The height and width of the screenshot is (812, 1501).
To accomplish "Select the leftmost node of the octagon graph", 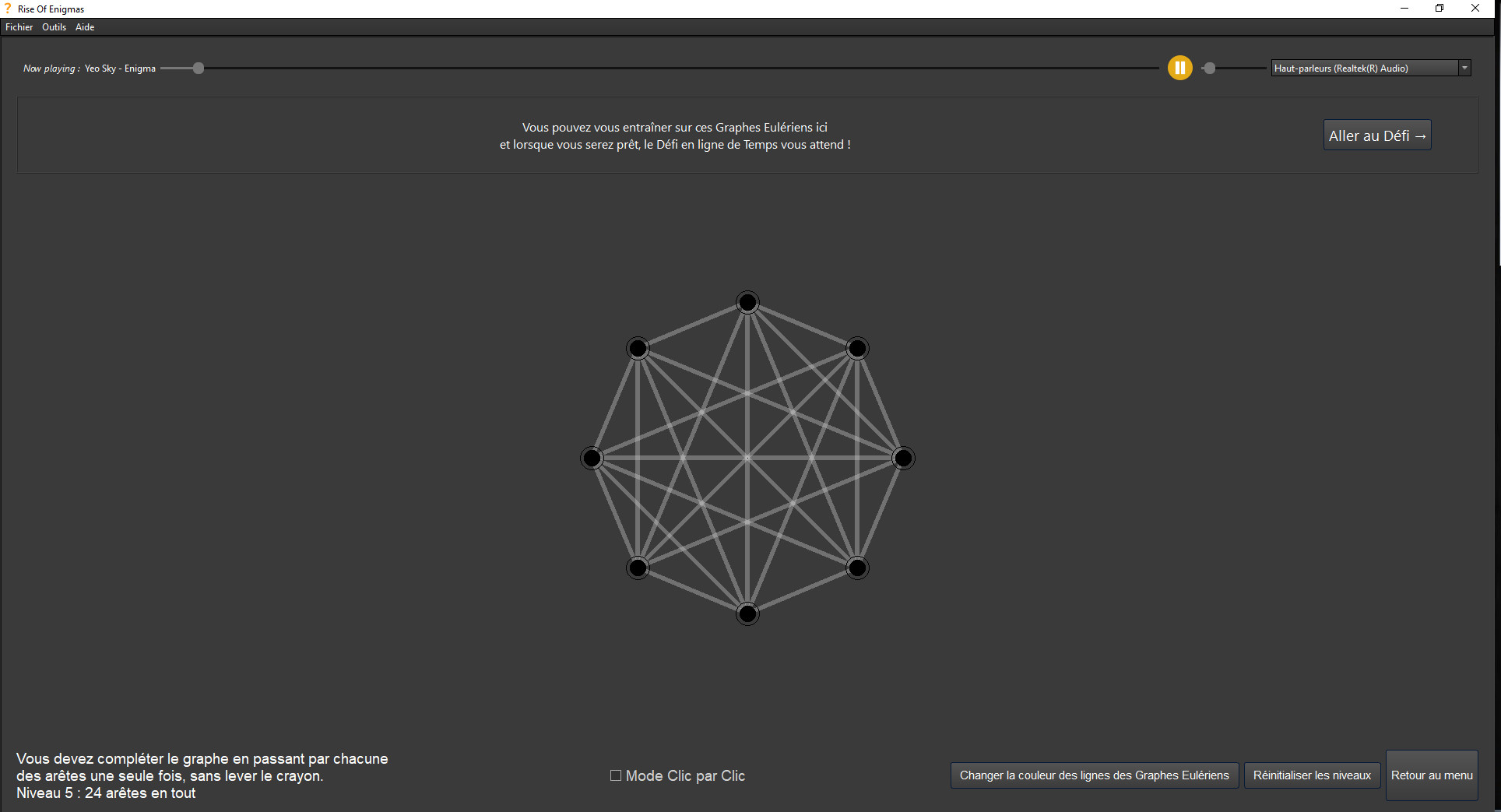I will click(x=592, y=458).
